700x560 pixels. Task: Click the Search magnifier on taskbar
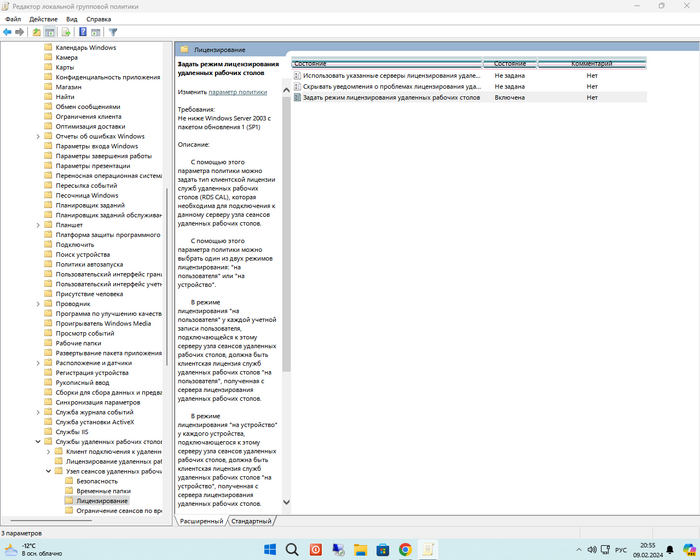(292, 549)
